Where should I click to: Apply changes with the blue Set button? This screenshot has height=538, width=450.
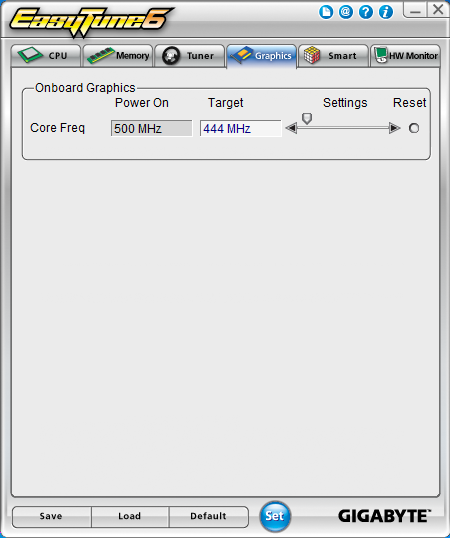click(275, 516)
